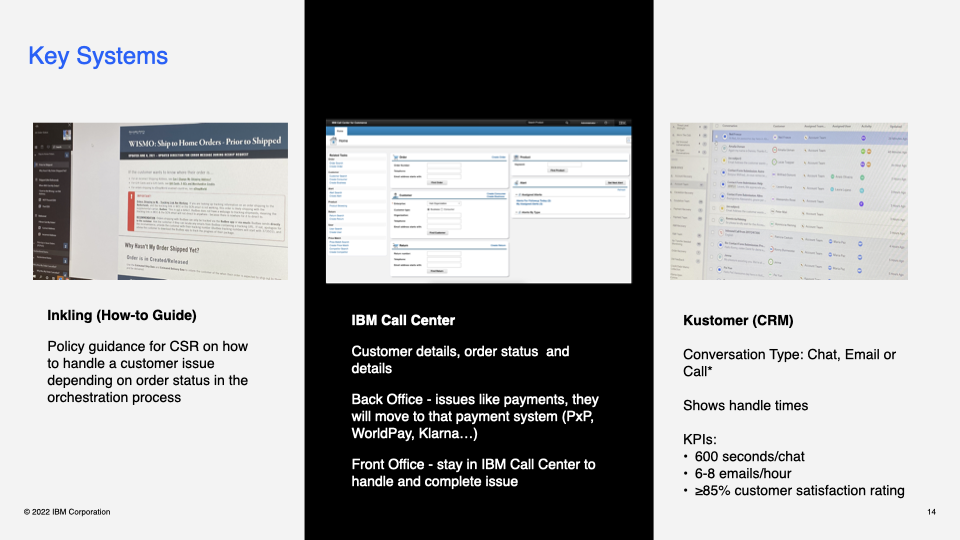Click the Home house icon in Call Center
The width and height of the screenshot is (960, 540).
333,140
